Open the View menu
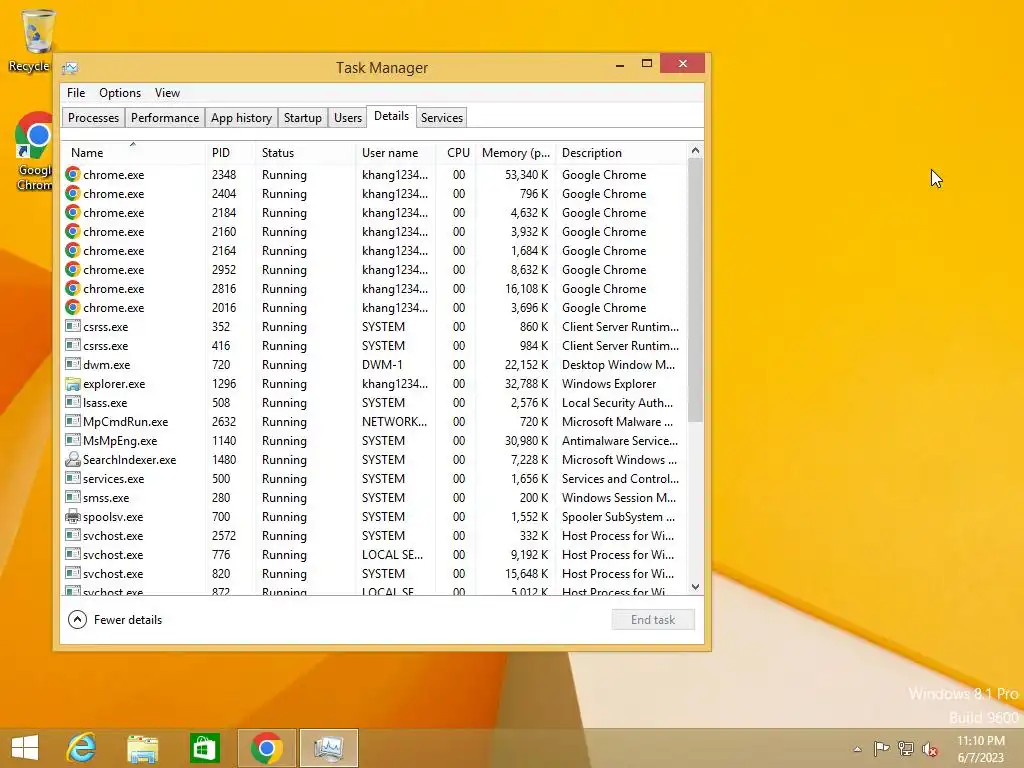This screenshot has width=1024, height=768. pyautogui.click(x=167, y=93)
